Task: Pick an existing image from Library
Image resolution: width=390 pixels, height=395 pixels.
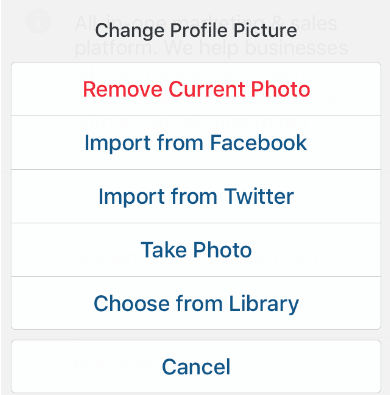Action: 196,303
